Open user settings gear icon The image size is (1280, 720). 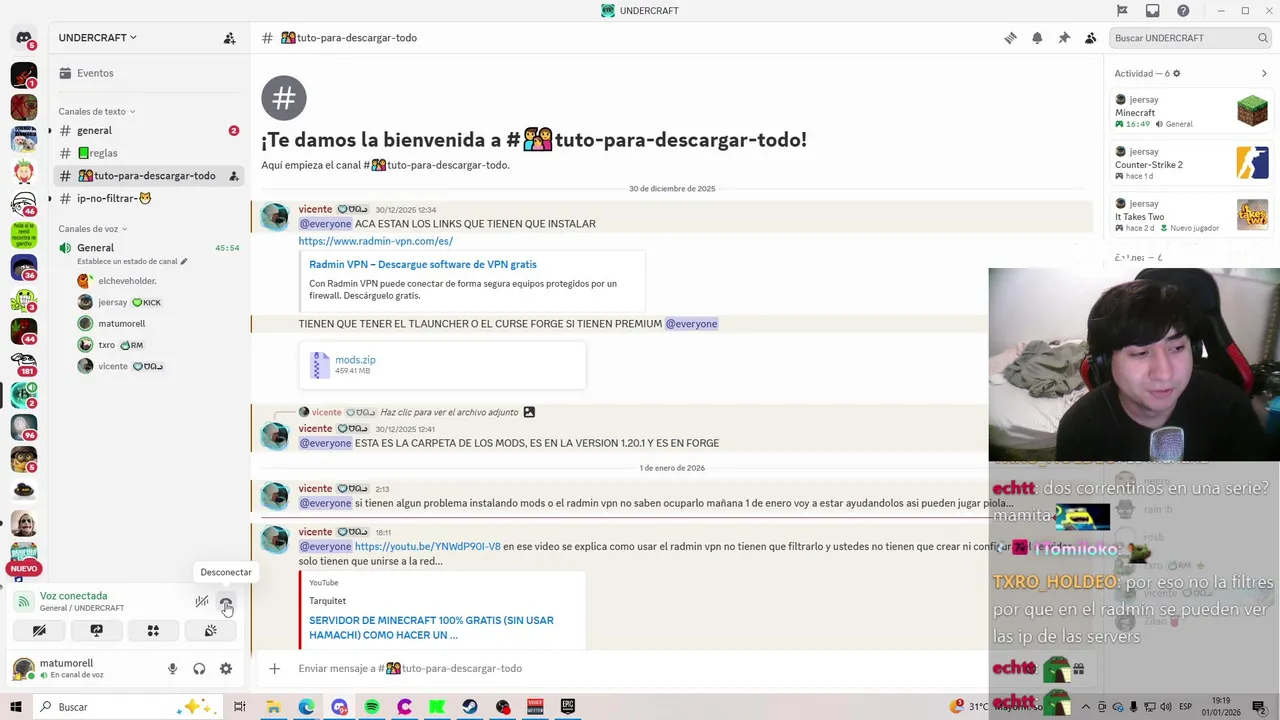coord(226,669)
